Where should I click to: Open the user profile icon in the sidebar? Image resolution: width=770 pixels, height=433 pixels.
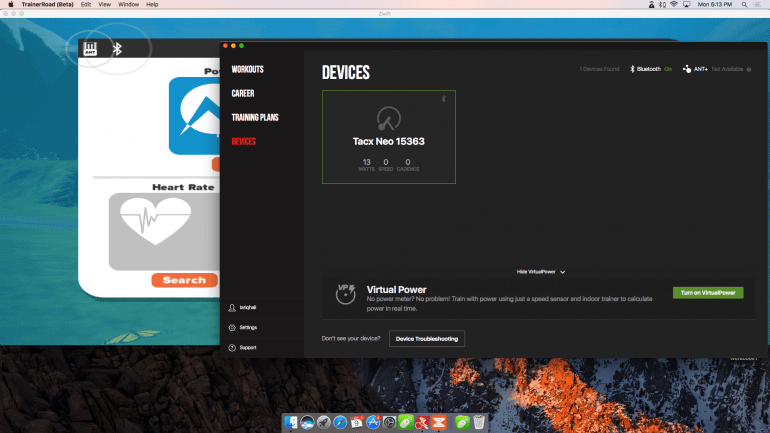[232, 308]
